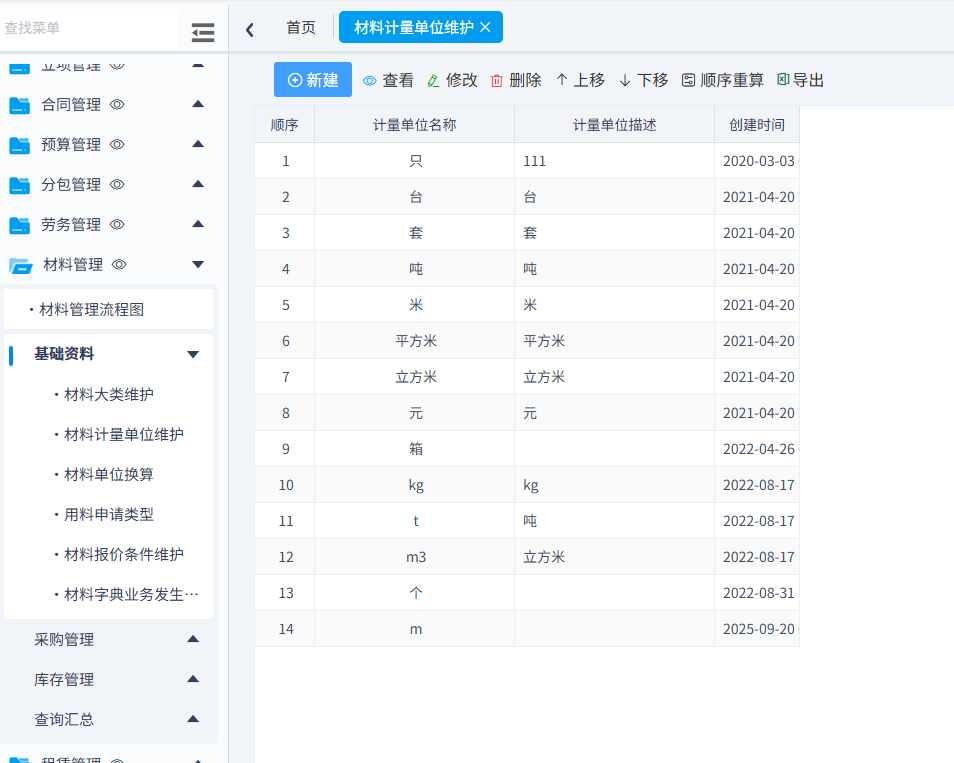This screenshot has height=763, width=954.
Task: Select the row with name 元
Action: pos(527,413)
